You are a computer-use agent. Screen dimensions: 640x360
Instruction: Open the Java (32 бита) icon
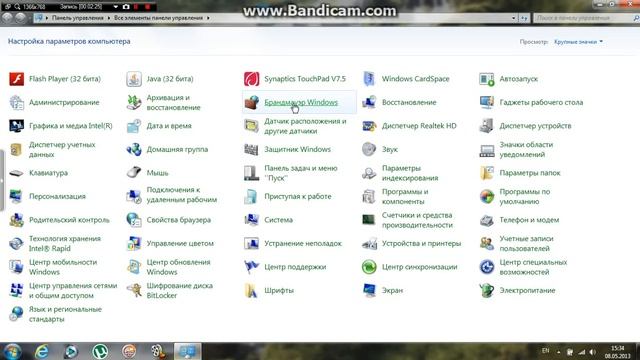134,79
